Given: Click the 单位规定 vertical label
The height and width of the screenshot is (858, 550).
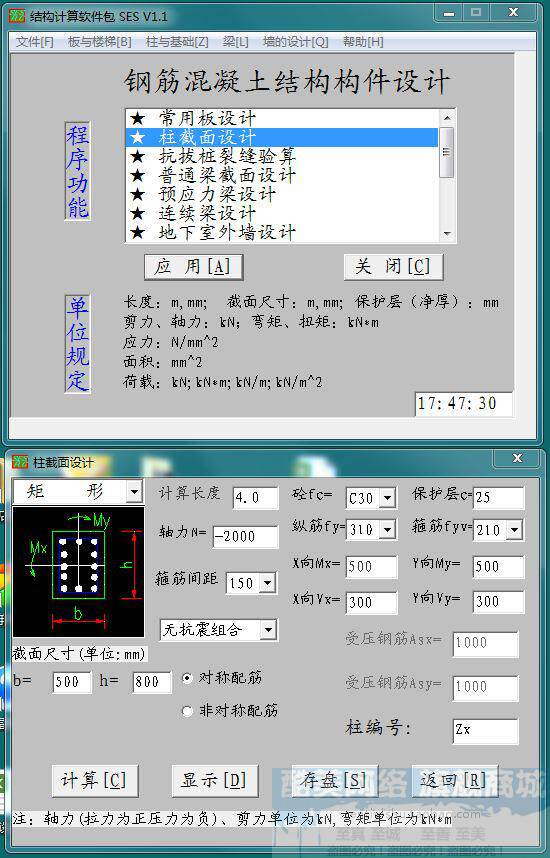Looking at the screenshot, I should click(x=77, y=344).
